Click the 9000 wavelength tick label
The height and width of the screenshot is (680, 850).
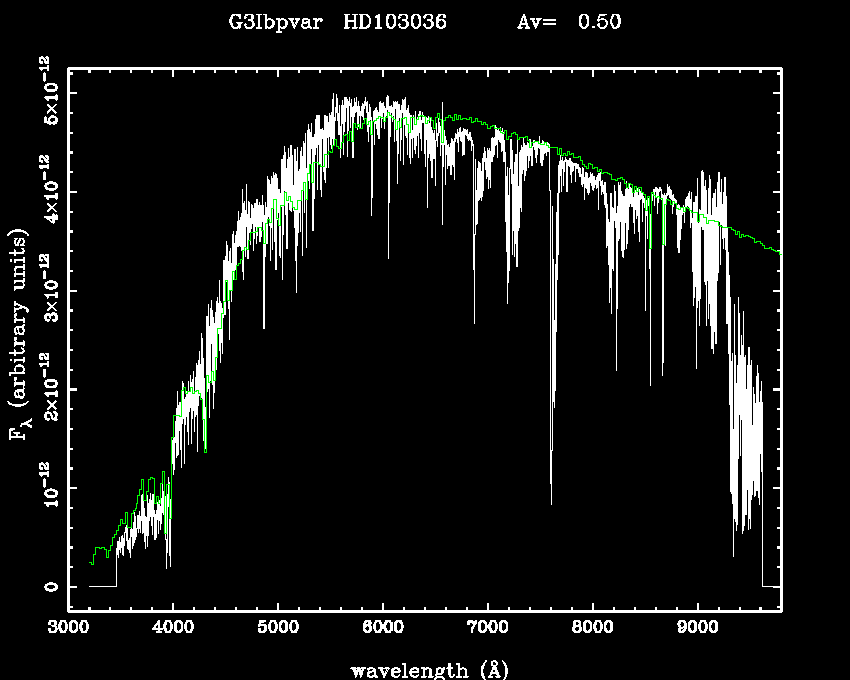[697, 630]
